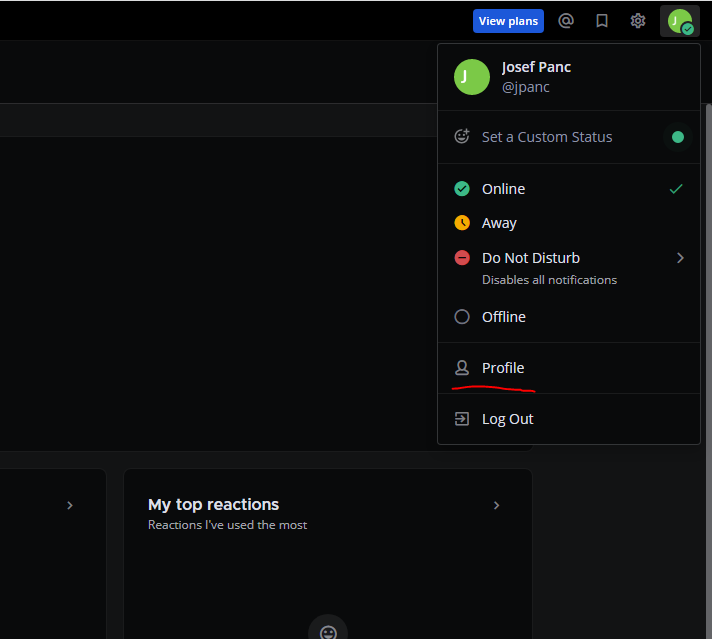
Task: Click the smiley icon under top reactions
Action: pyautogui.click(x=328, y=632)
